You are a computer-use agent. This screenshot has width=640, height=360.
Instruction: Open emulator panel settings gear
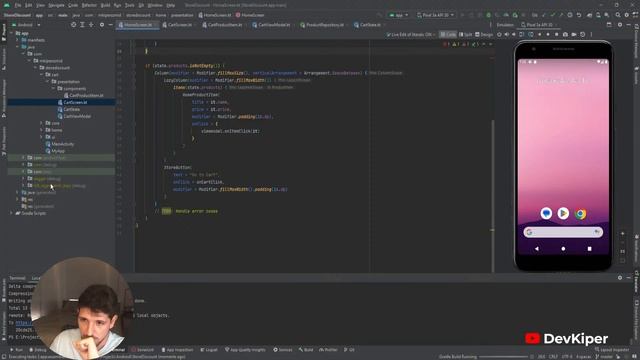tap(620, 25)
